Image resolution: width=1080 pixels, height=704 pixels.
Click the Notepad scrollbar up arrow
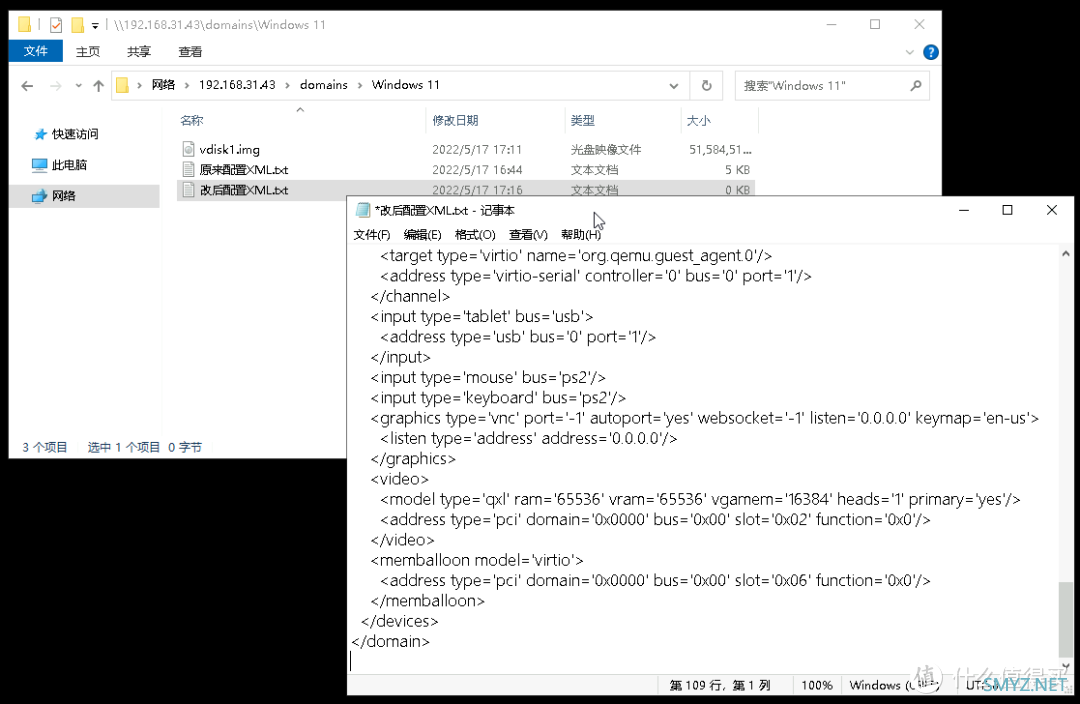click(1066, 253)
